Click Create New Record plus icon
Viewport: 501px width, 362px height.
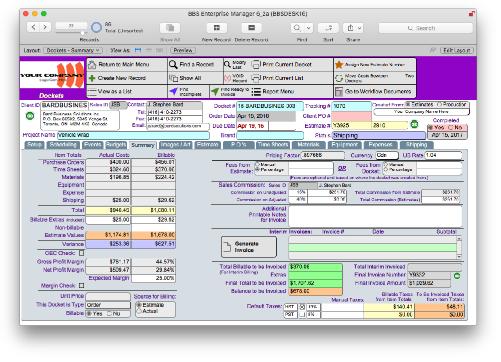coord(92,78)
